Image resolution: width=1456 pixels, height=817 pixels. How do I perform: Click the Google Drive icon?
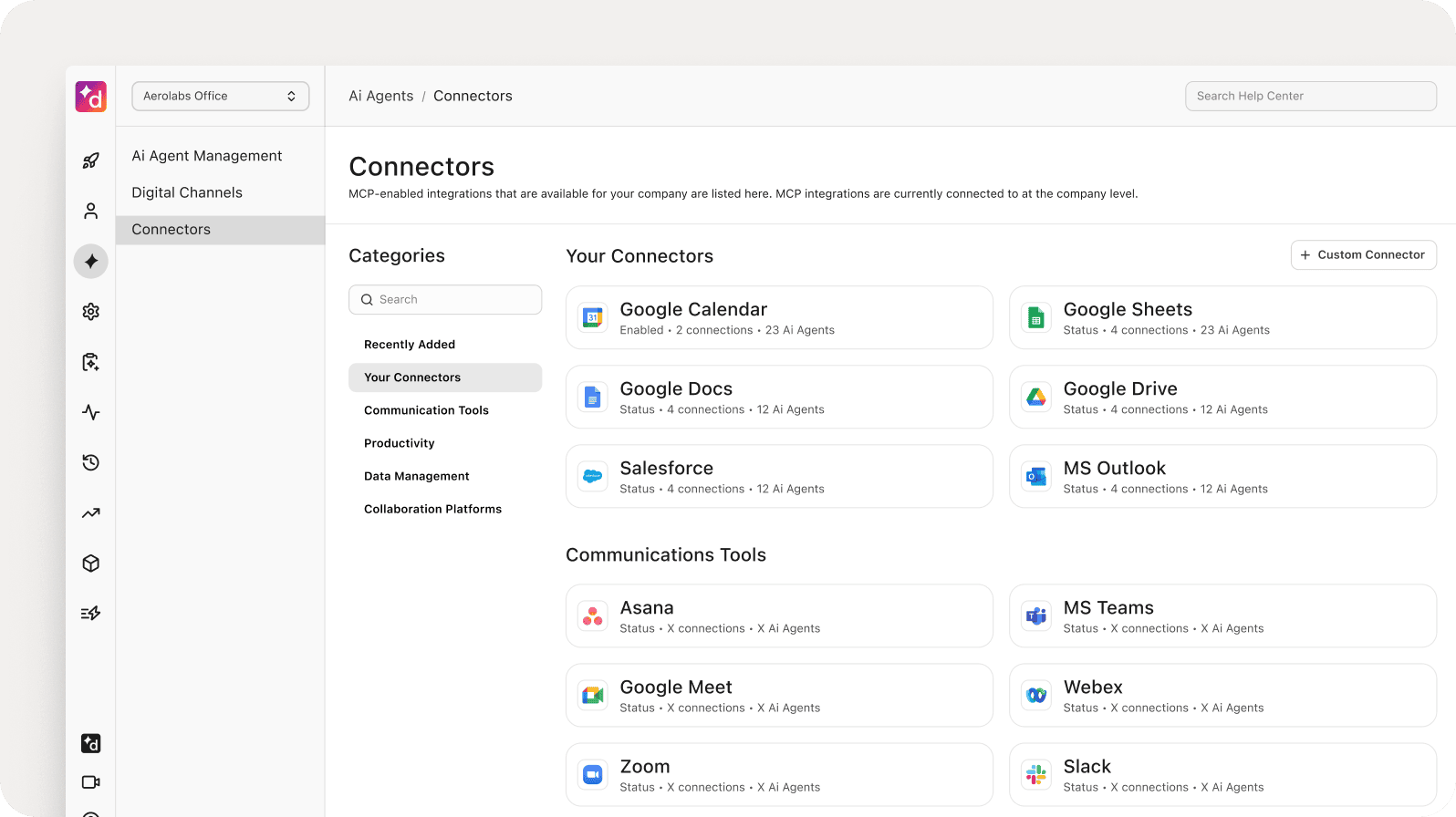[x=1036, y=398]
